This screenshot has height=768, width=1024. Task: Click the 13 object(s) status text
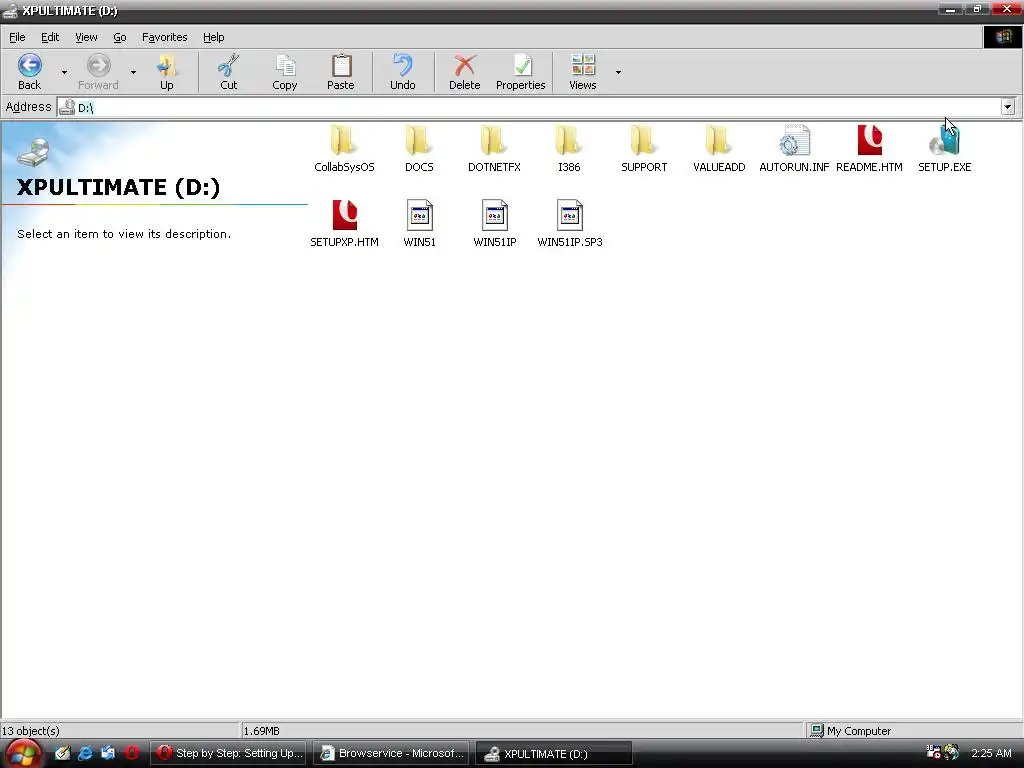[31, 731]
